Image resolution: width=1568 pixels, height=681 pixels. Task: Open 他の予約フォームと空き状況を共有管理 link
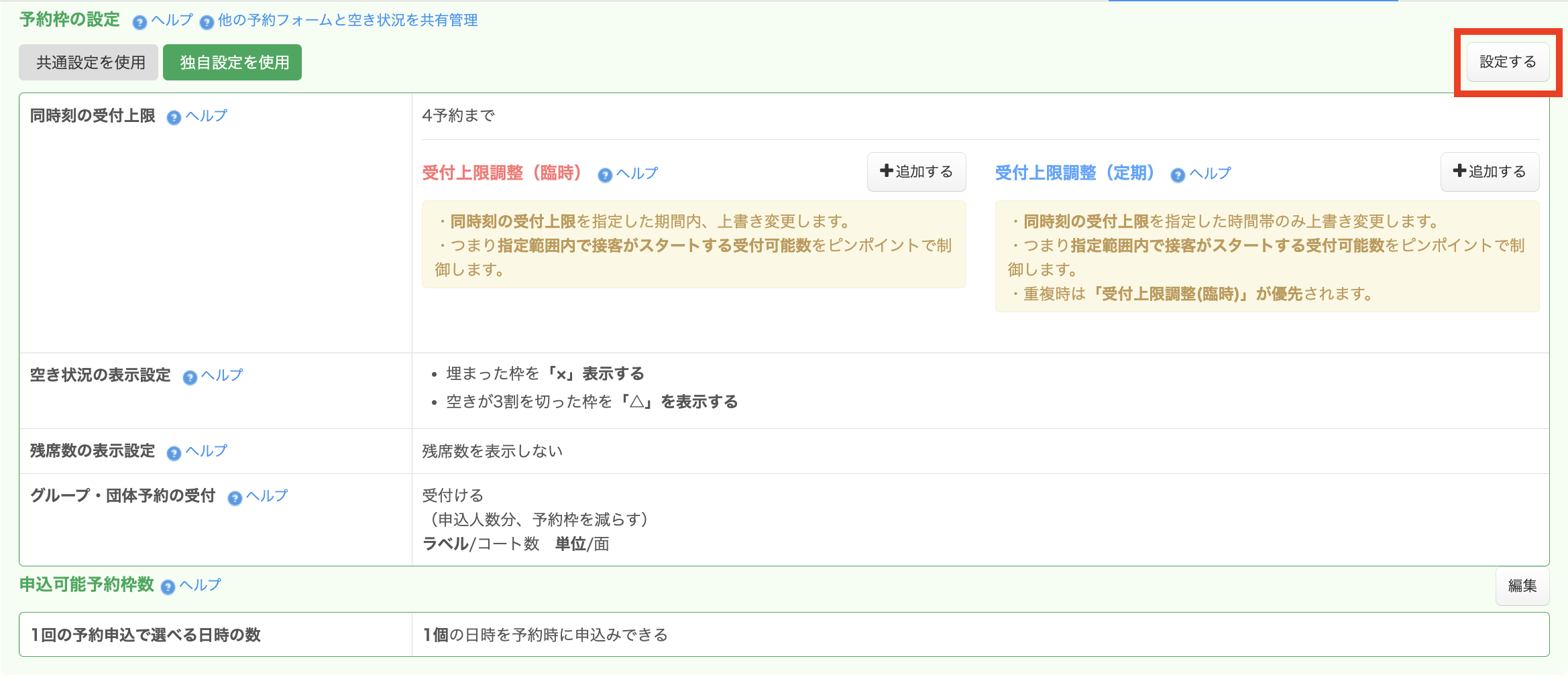point(347,20)
